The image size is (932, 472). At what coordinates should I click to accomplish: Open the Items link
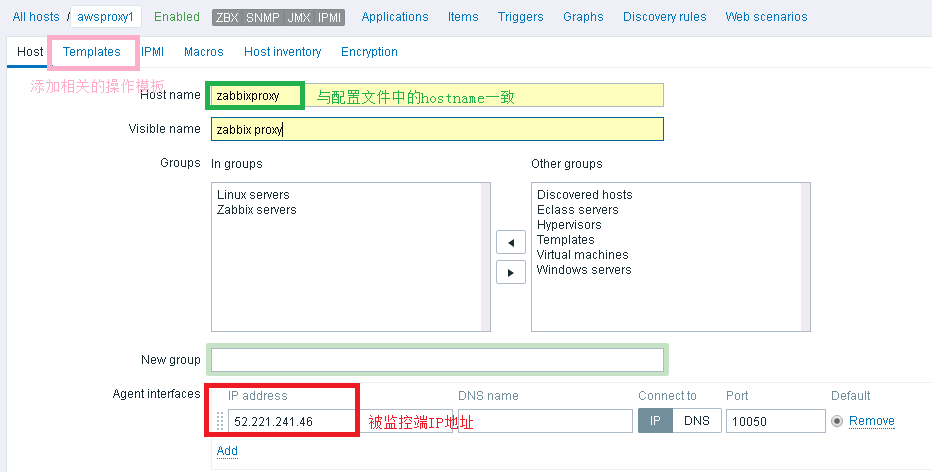pos(463,17)
